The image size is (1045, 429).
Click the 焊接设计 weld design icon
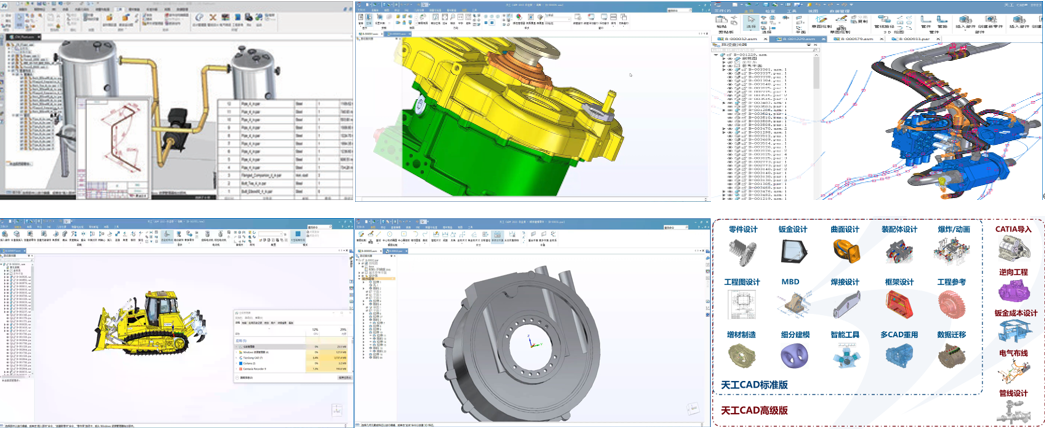(846, 303)
